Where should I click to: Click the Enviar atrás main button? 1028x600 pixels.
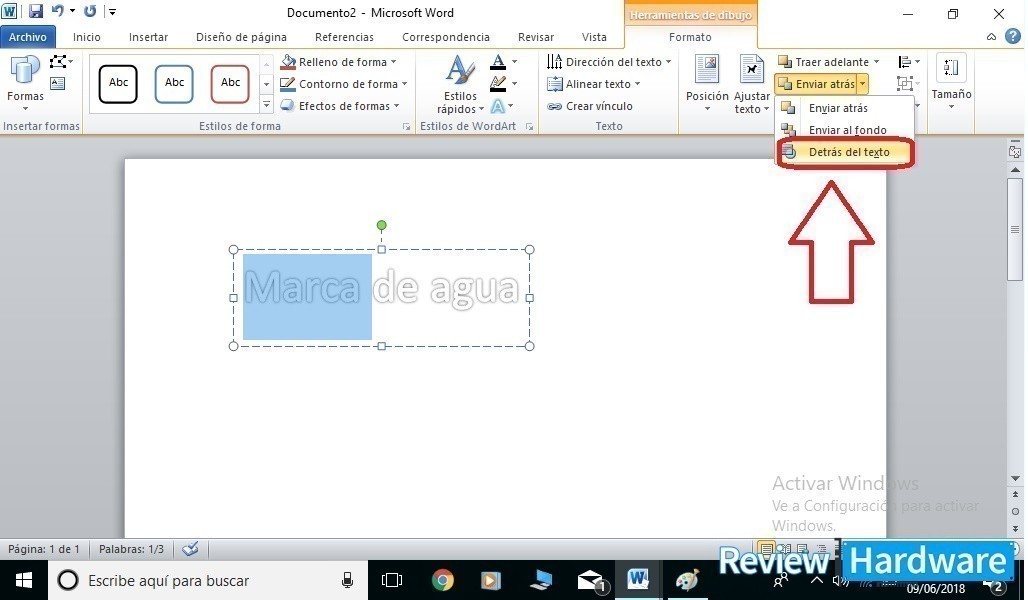816,84
